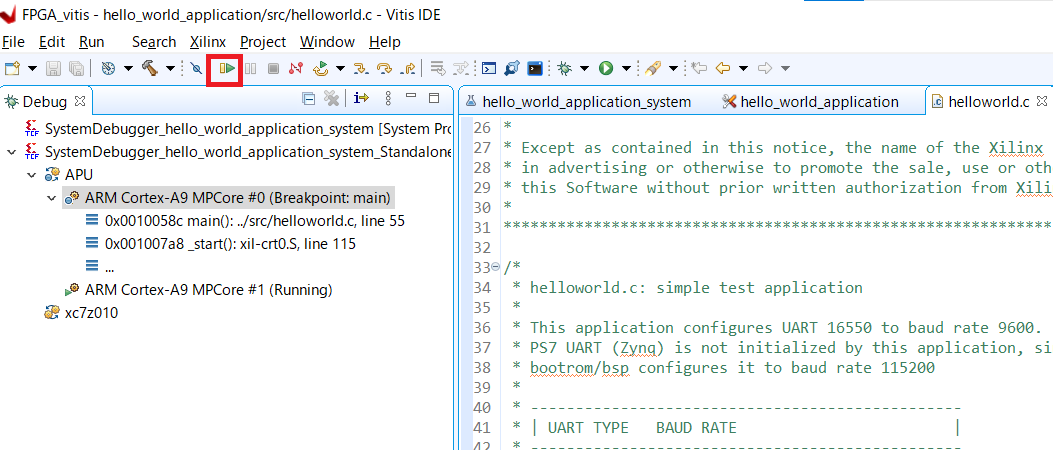Toggle Skip All Breakpoints icon
Screen dimensions: 1053x450
click(196, 68)
